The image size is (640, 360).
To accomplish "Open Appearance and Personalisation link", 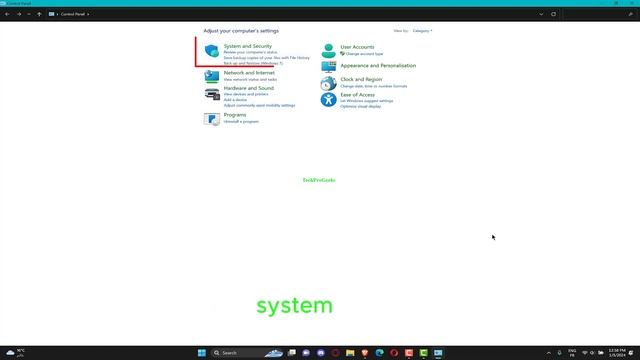I will coord(378,66).
